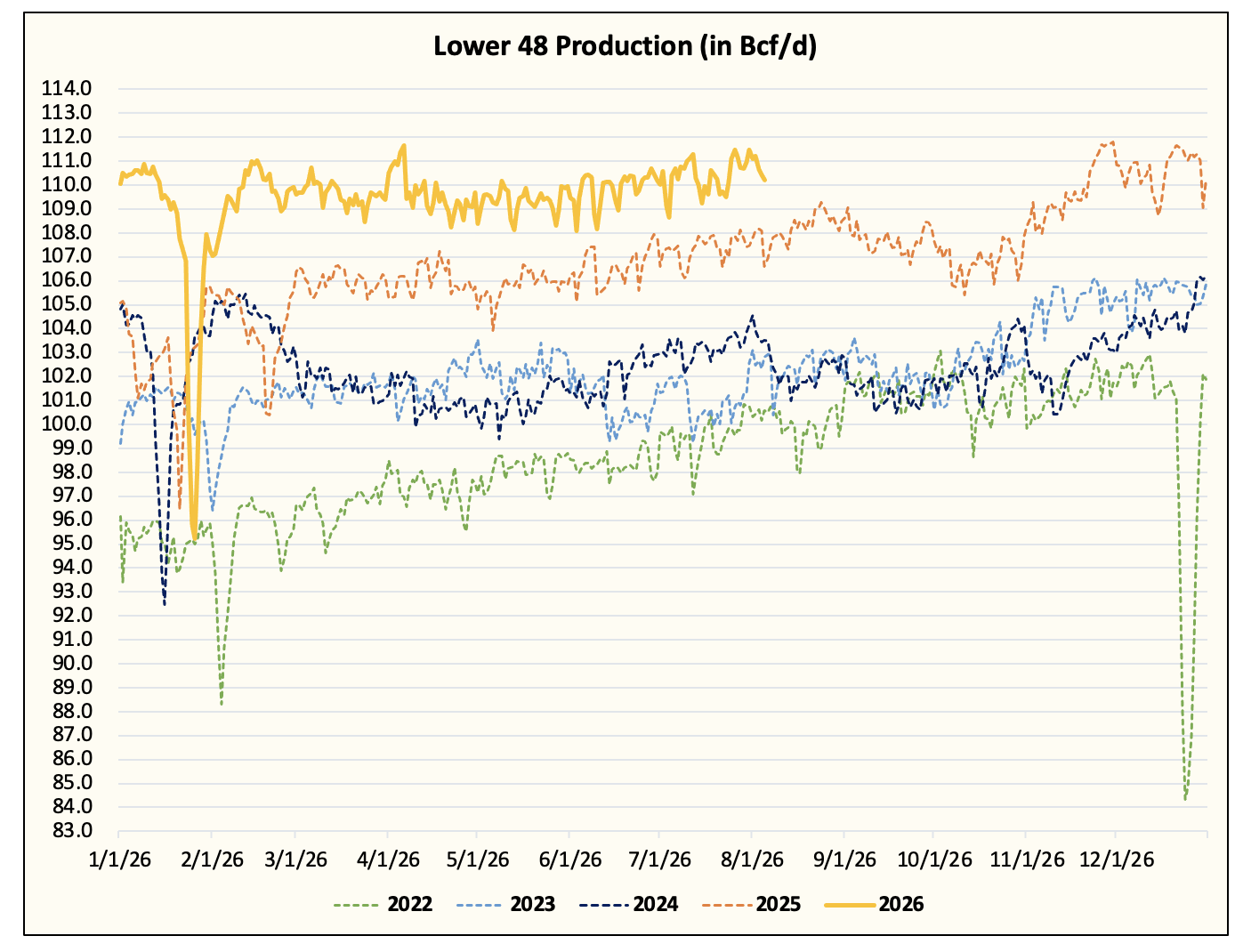The height and width of the screenshot is (952, 1235).
Task: Click the 85.0 y-axis label
Action: click(x=71, y=783)
